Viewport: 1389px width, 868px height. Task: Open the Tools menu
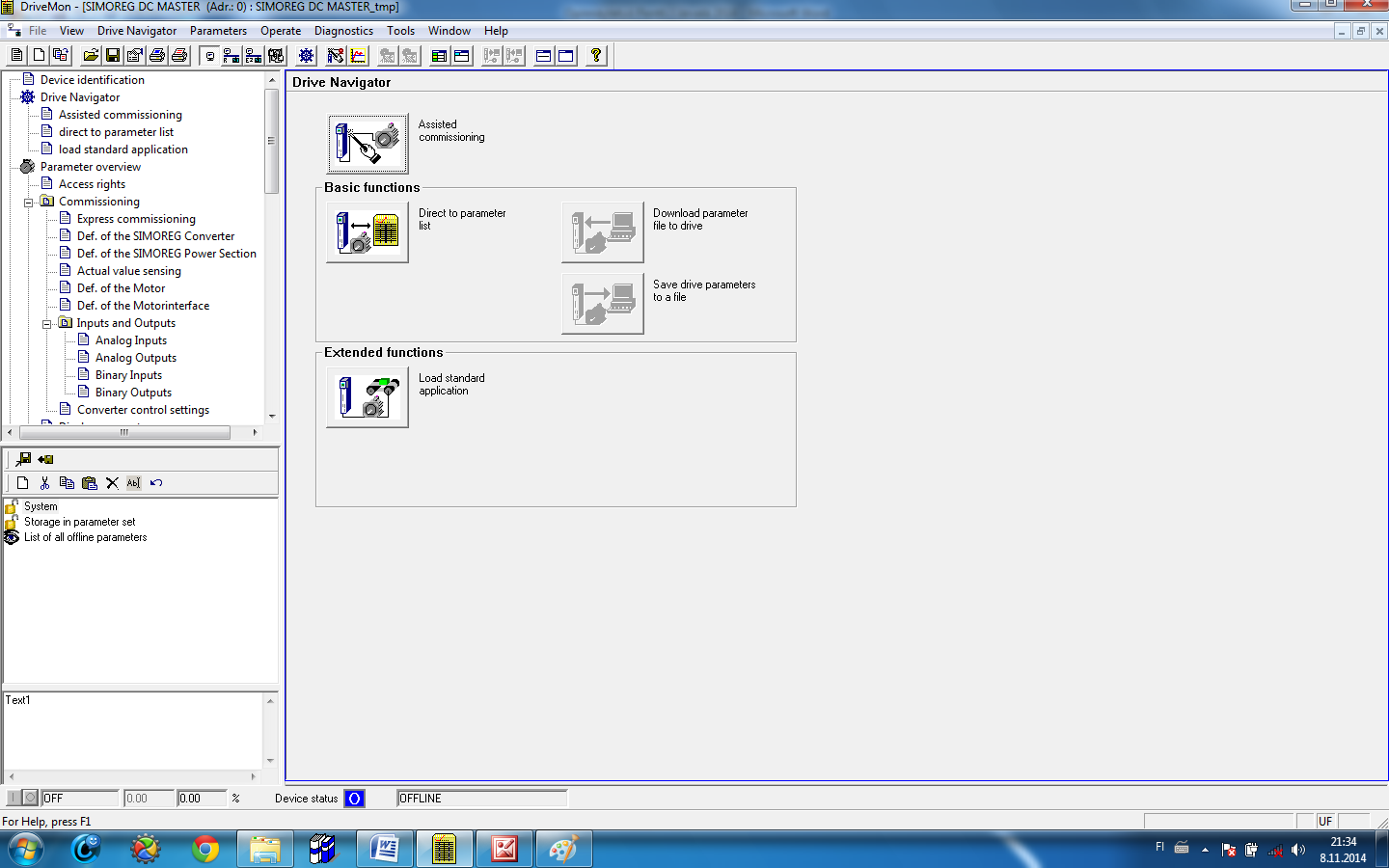point(400,31)
